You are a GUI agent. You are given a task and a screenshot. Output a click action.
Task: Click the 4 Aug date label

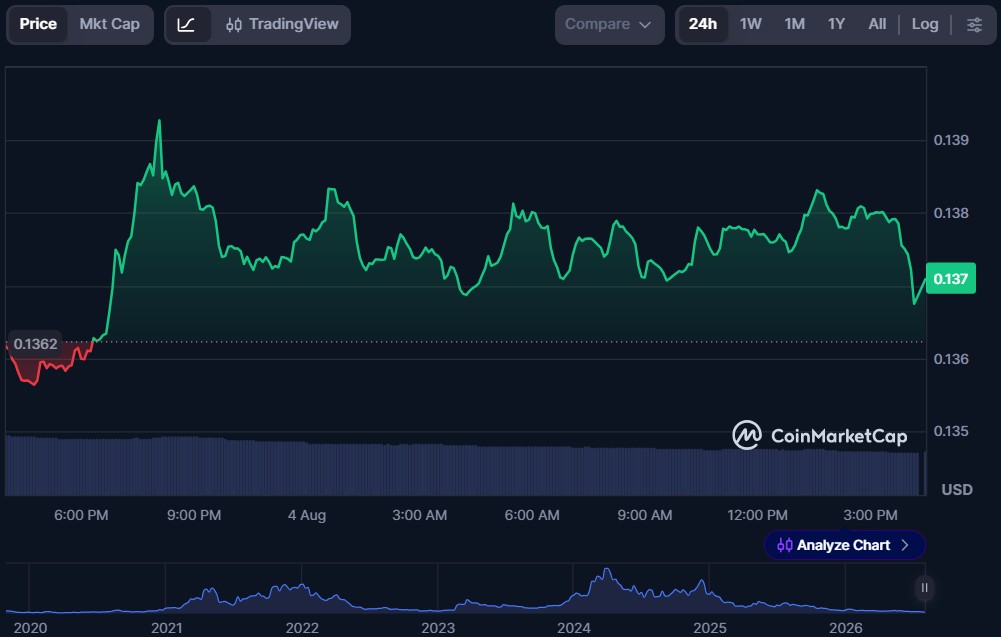click(306, 515)
